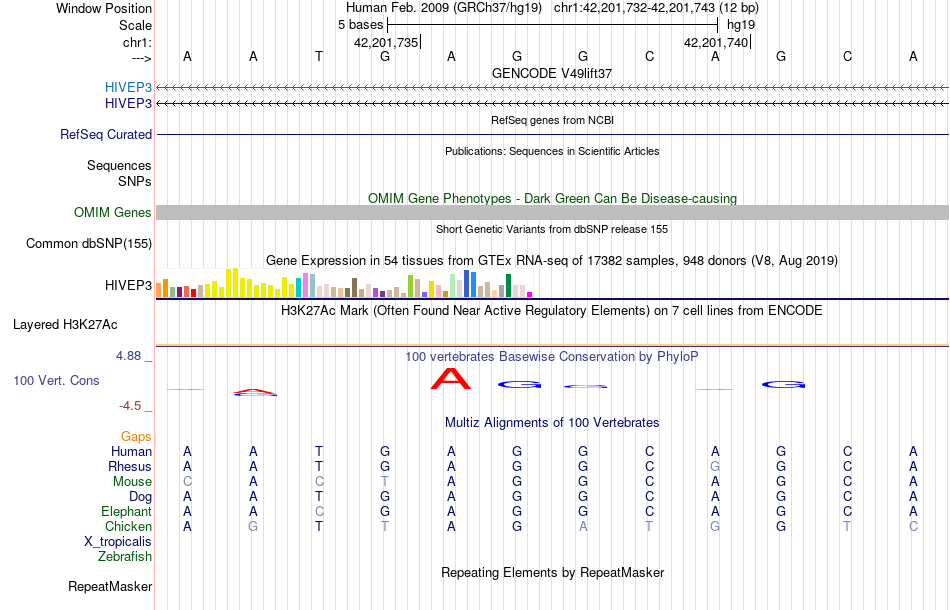950x610 pixels.
Task: Click the Gaps label in Multiz alignment
Action: click(x=136, y=436)
